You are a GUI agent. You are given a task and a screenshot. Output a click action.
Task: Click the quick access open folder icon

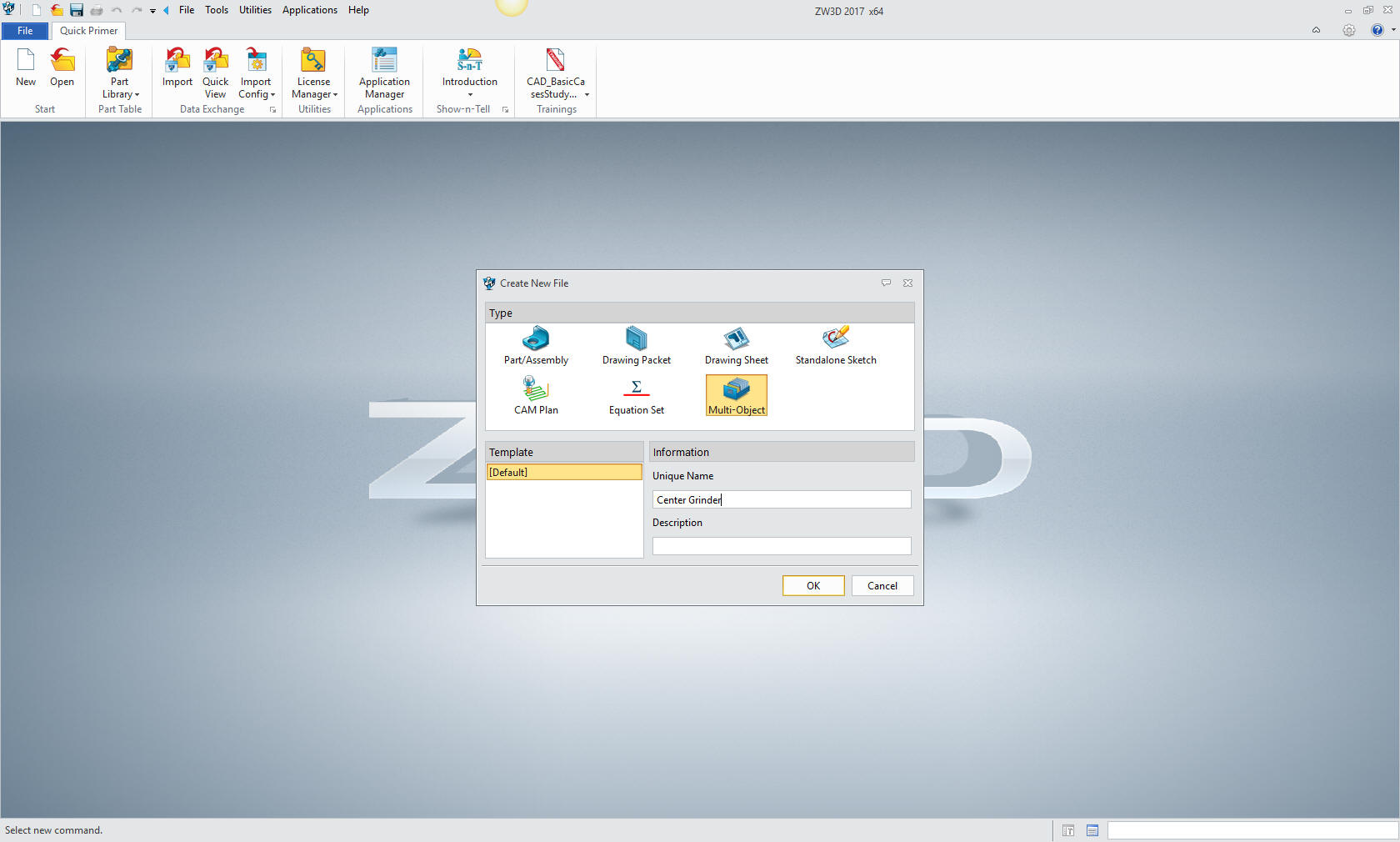57,10
